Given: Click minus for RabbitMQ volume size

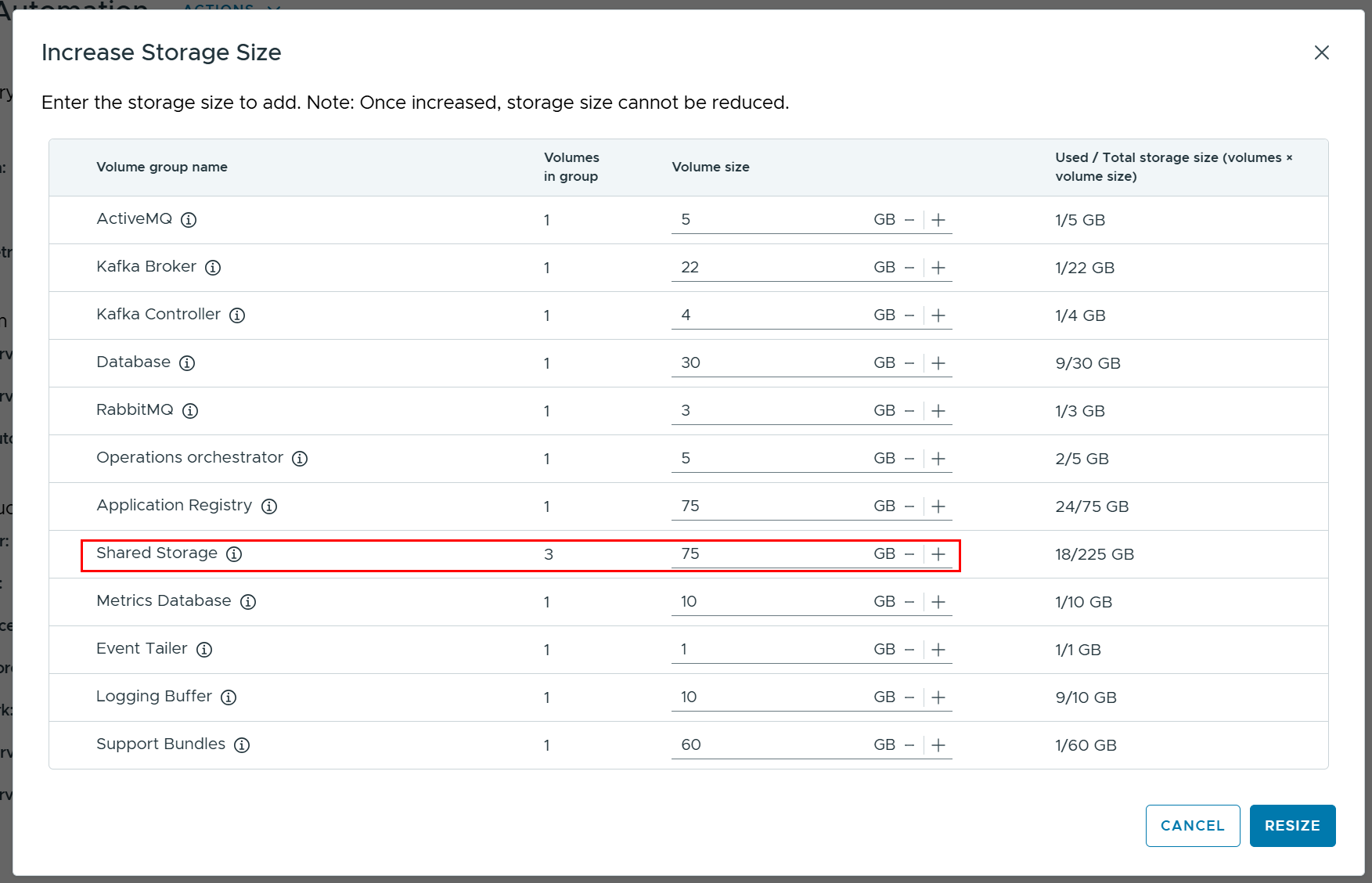Looking at the screenshot, I should click(x=909, y=411).
